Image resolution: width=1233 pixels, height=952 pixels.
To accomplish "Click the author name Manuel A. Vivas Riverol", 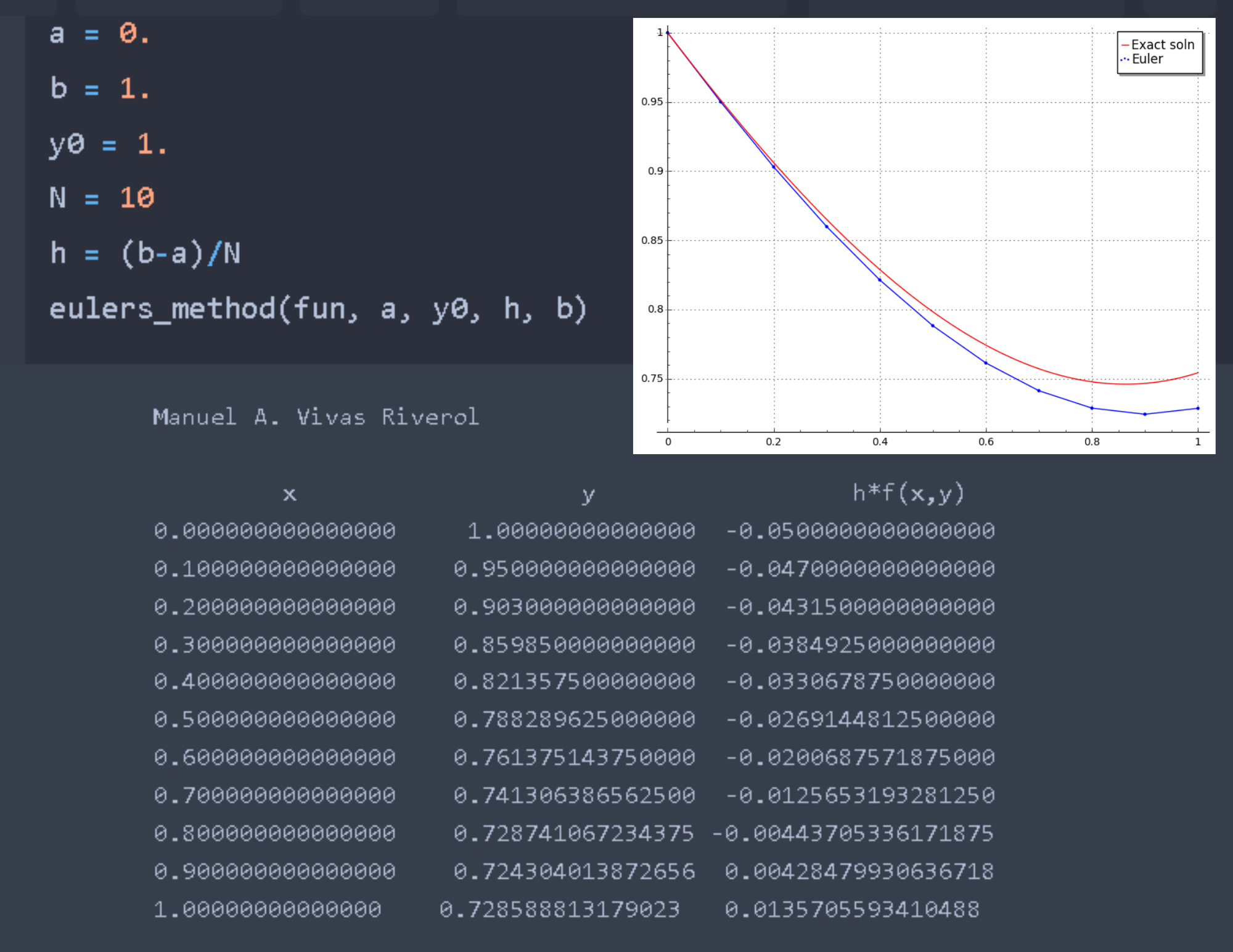I will [x=316, y=417].
